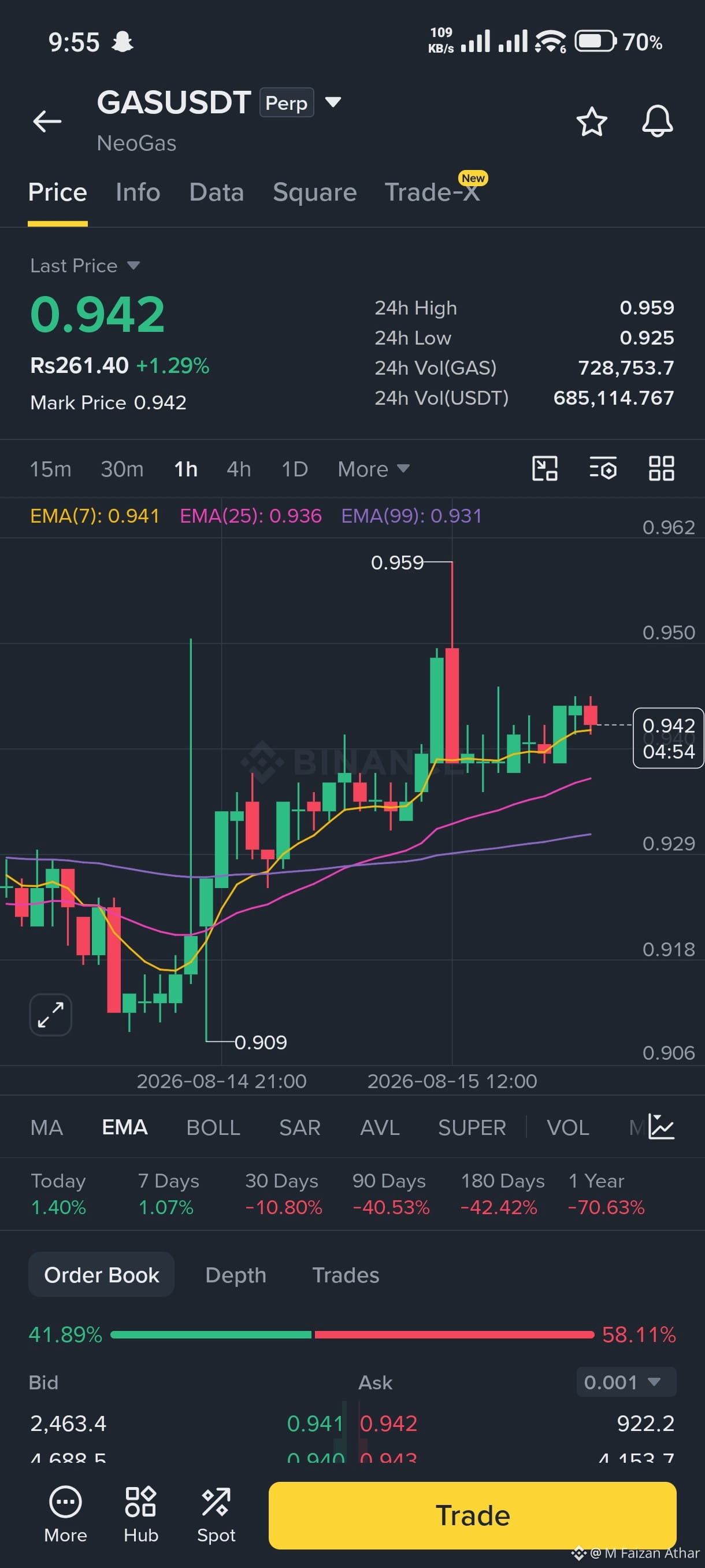The width and height of the screenshot is (705, 1568).
Task: Open the More timeframes dropdown
Action: tap(373, 469)
